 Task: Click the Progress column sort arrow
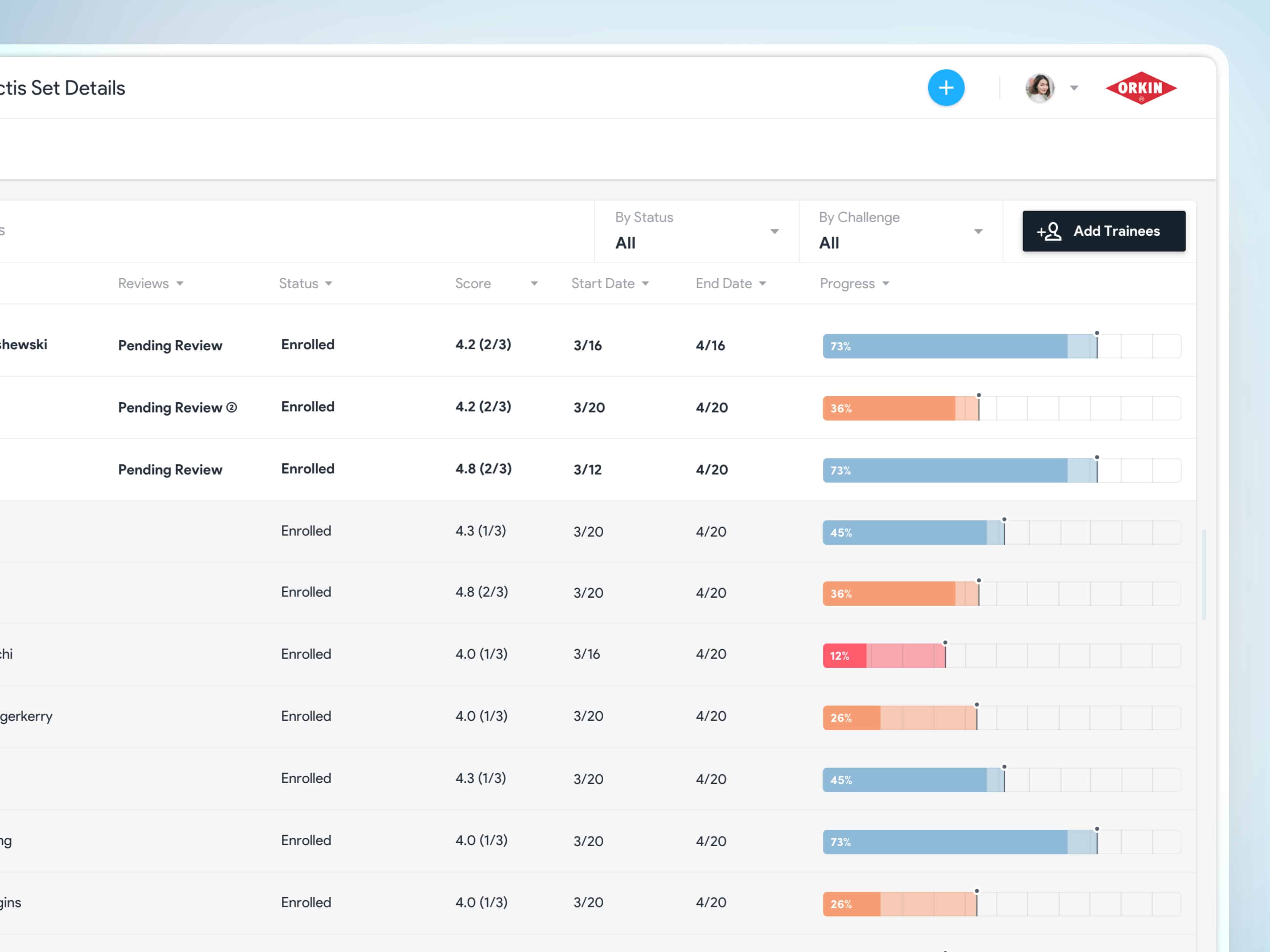885,284
